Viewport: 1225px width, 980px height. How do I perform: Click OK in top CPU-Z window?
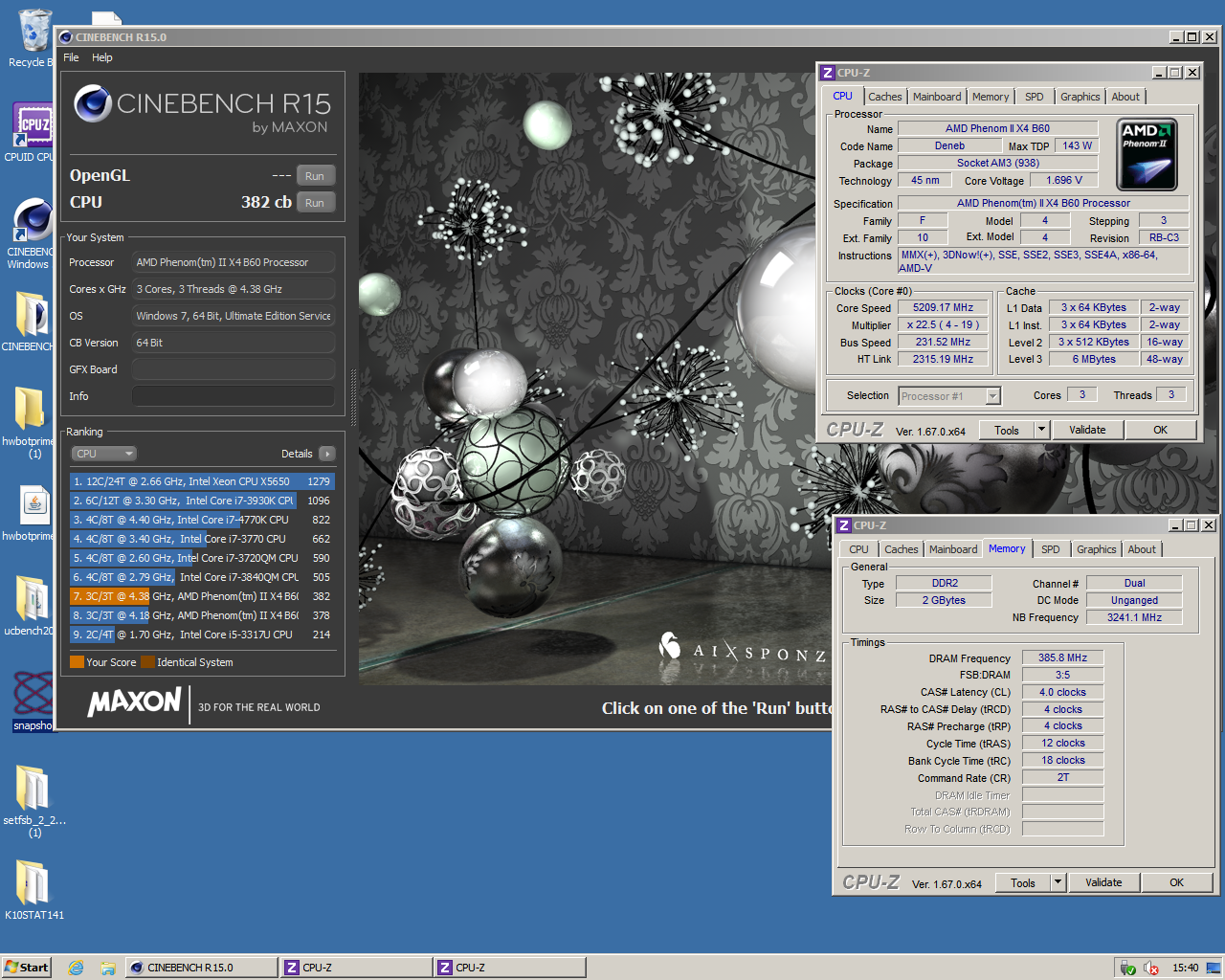1161,431
